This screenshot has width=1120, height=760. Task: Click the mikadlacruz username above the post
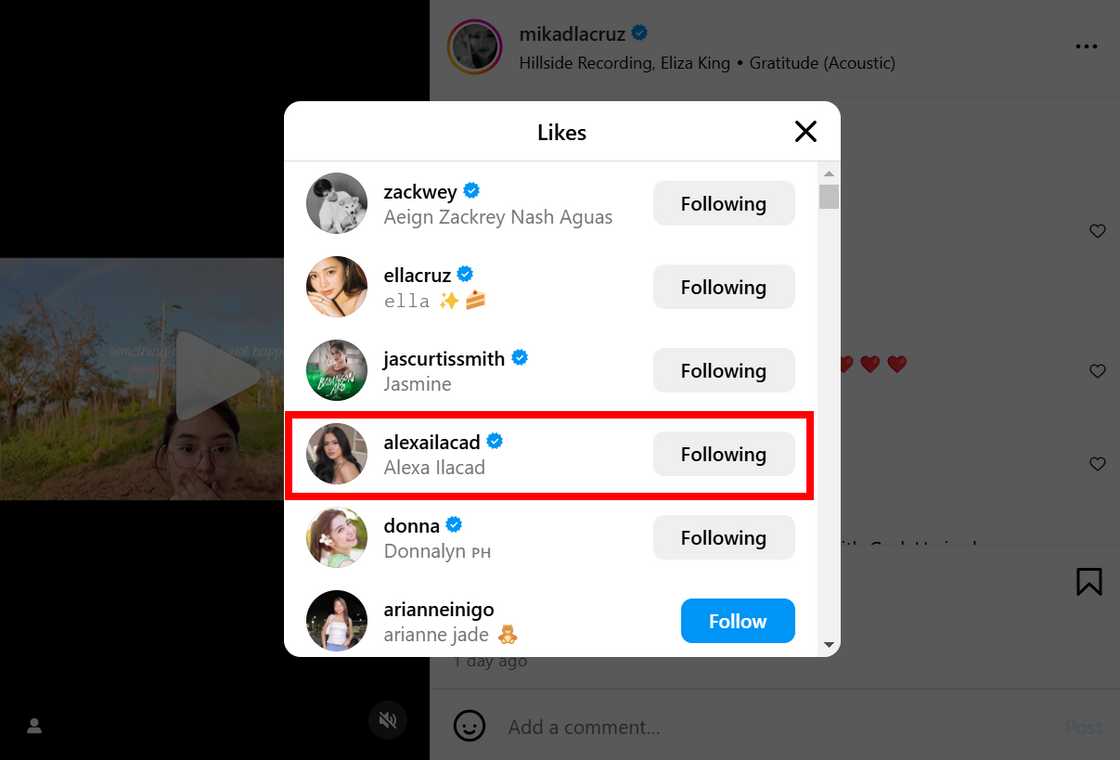pyautogui.click(x=573, y=33)
